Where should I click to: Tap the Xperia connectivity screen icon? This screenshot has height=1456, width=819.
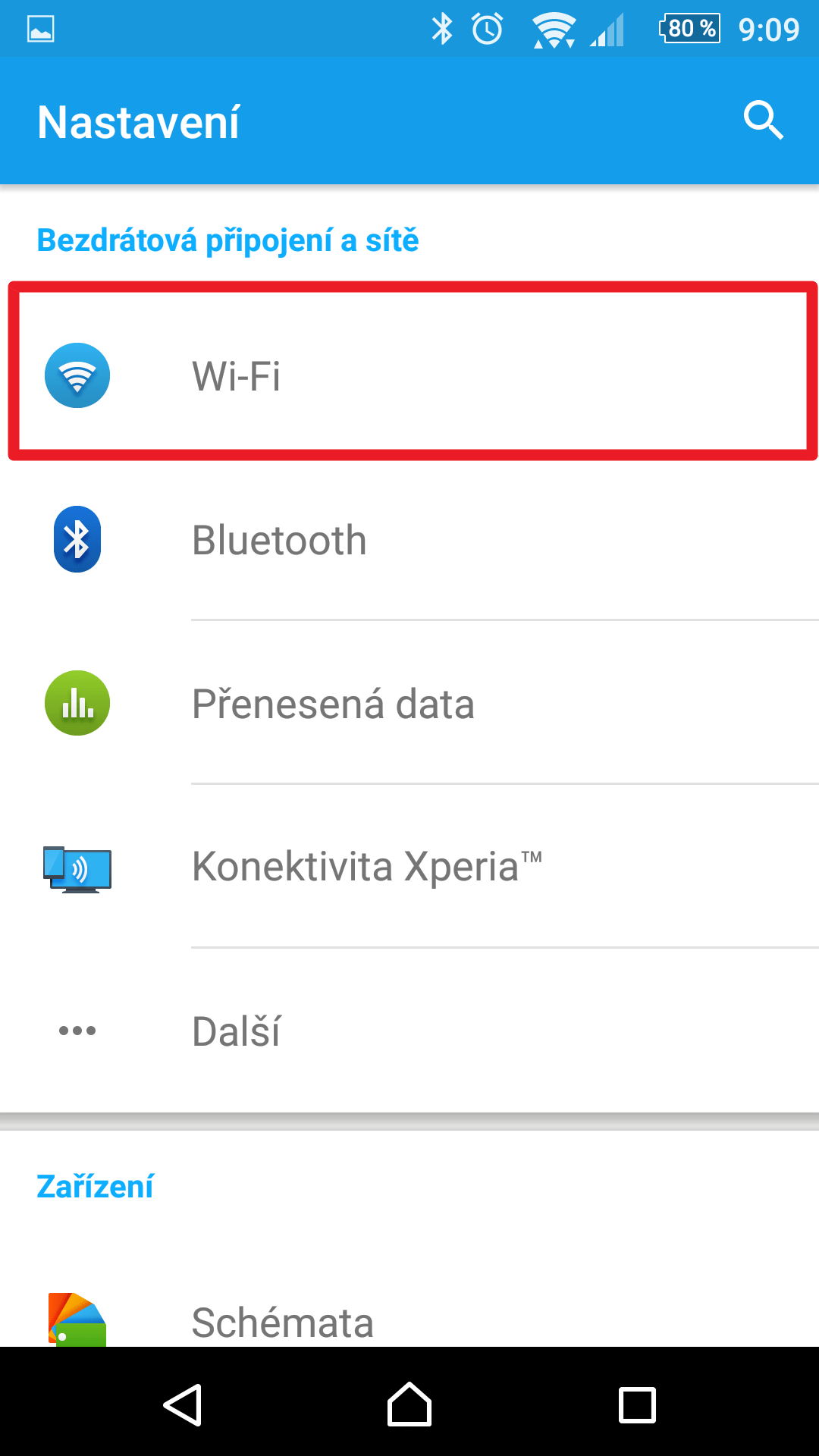click(77, 869)
